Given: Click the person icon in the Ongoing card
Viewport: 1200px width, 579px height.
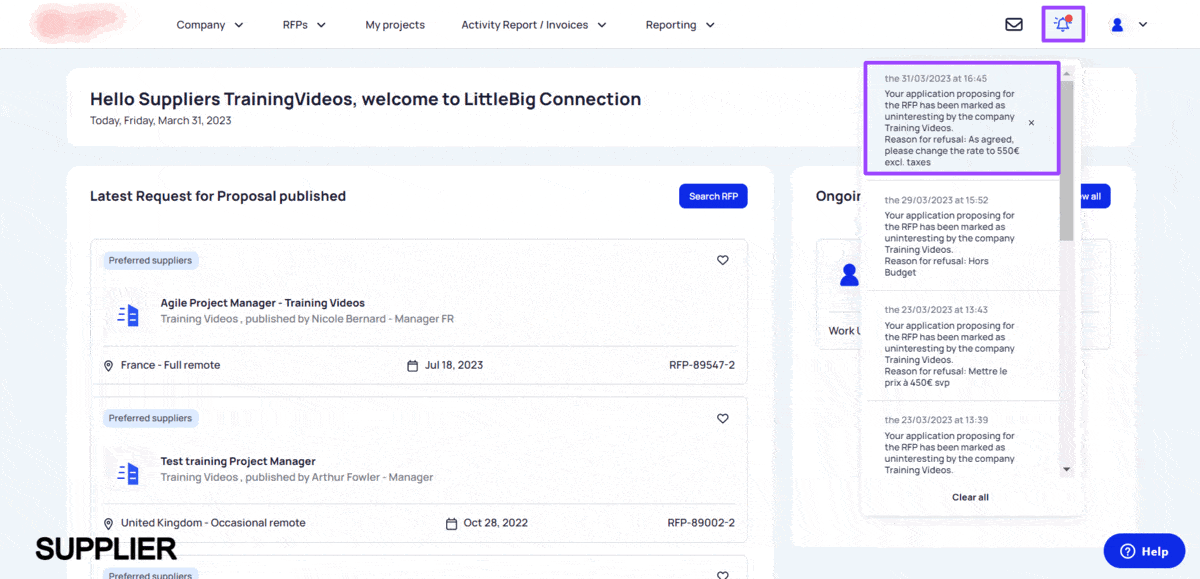Looking at the screenshot, I should (849, 275).
